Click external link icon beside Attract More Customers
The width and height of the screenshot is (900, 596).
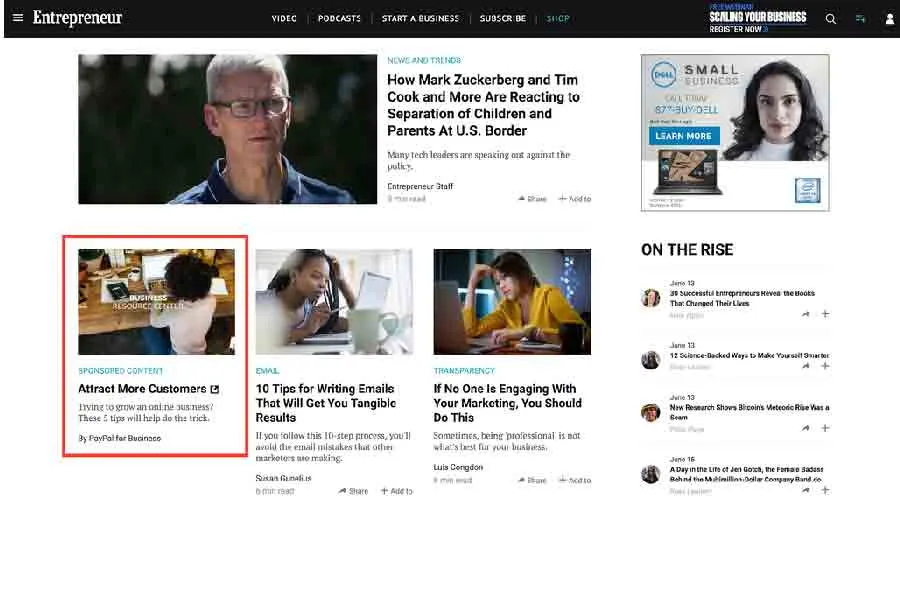click(x=215, y=389)
